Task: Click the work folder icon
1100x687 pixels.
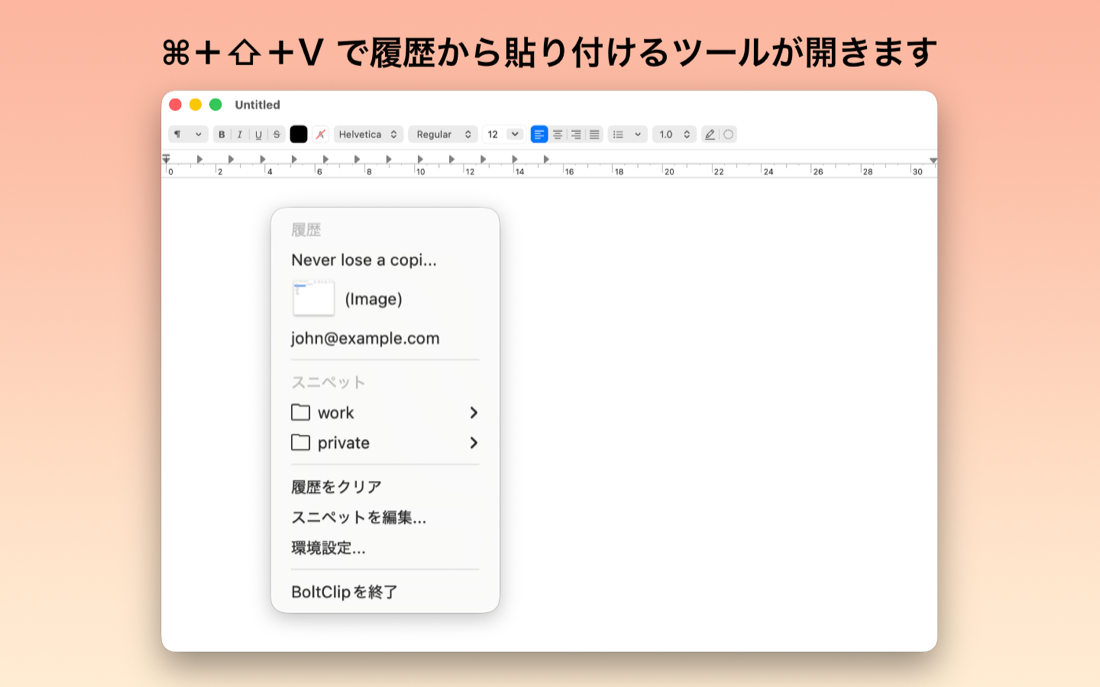Action: (300, 412)
